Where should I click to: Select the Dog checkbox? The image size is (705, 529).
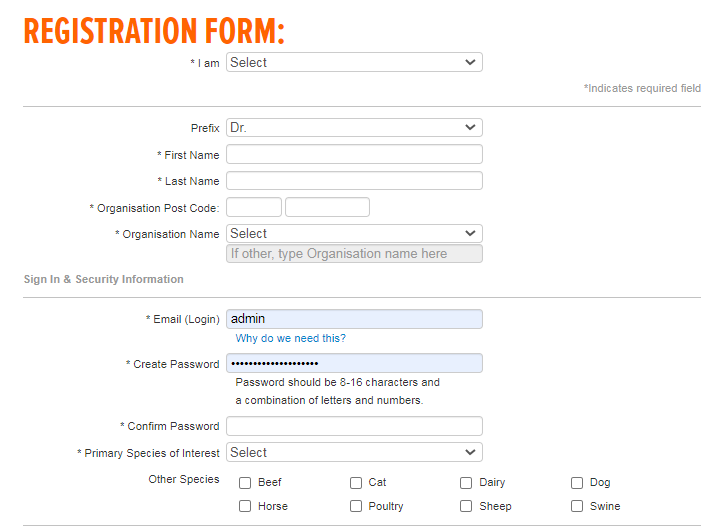click(x=577, y=483)
